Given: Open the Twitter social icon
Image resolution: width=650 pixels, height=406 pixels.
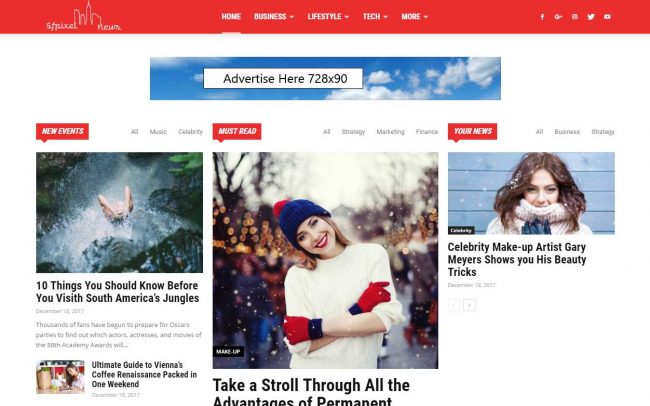Looking at the screenshot, I should [591, 17].
